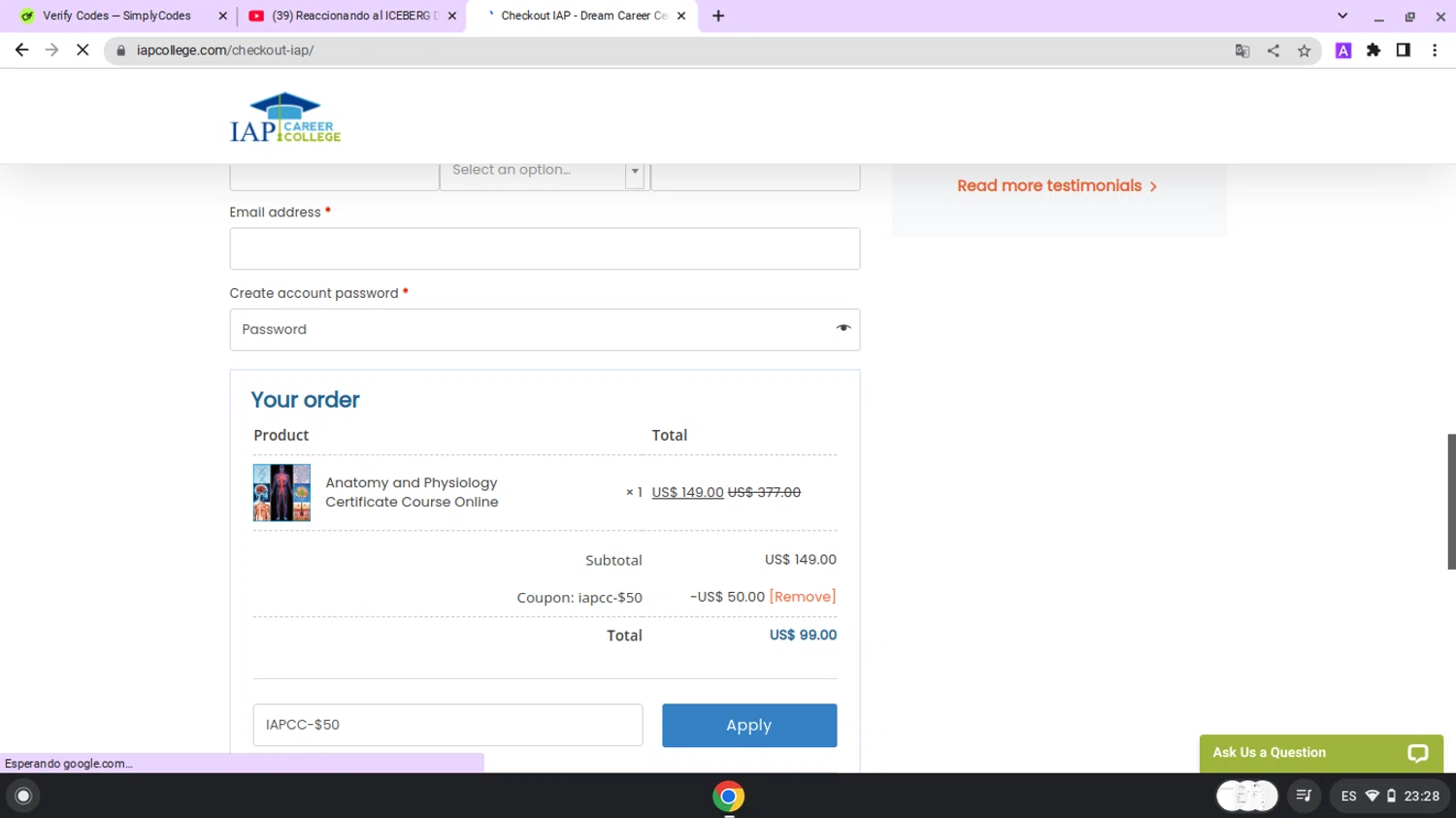Click the coupon code input field
Screen dimensions: 1456x818
coord(447,725)
